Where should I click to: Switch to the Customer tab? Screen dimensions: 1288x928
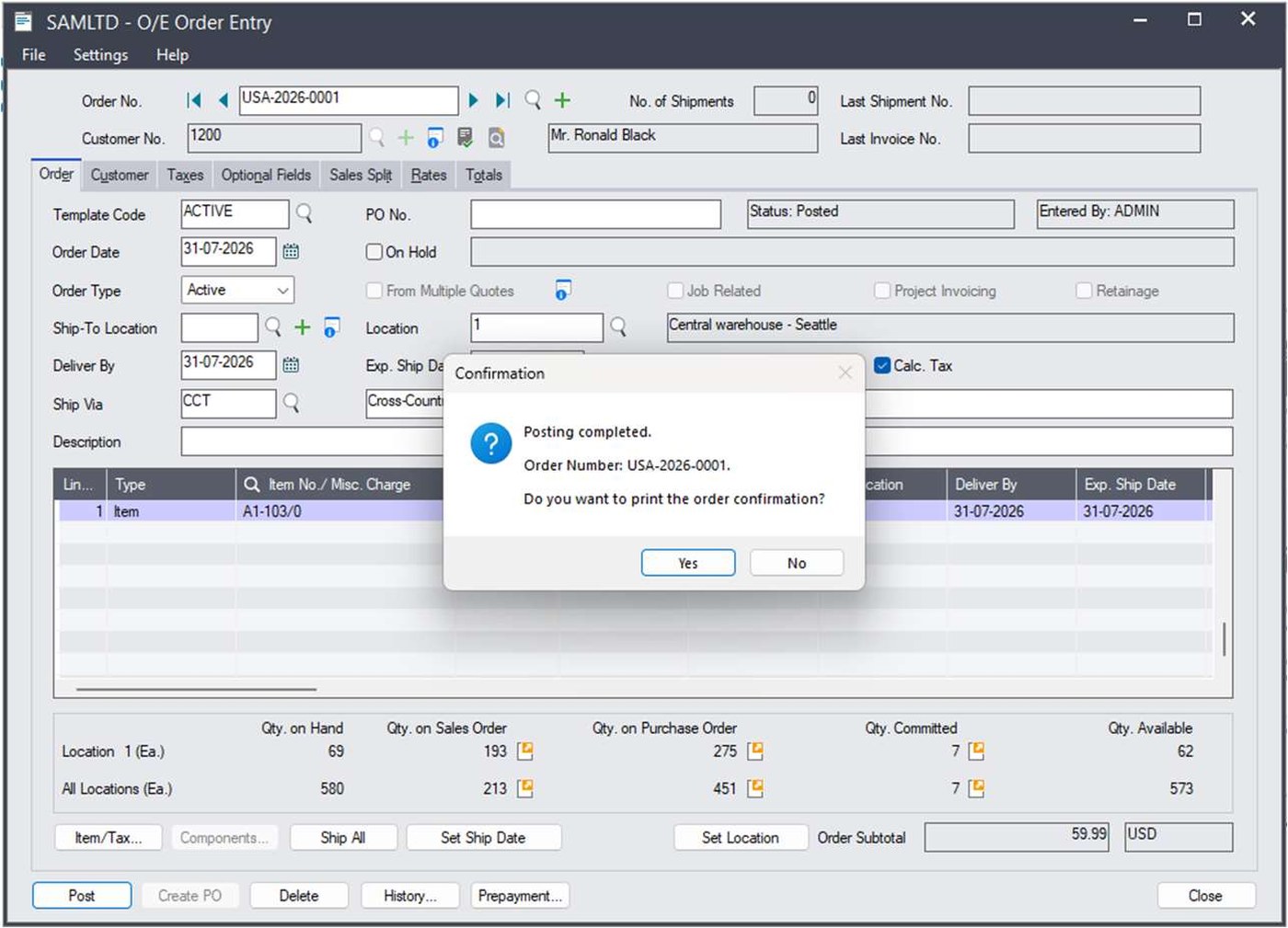tap(120, 175)
